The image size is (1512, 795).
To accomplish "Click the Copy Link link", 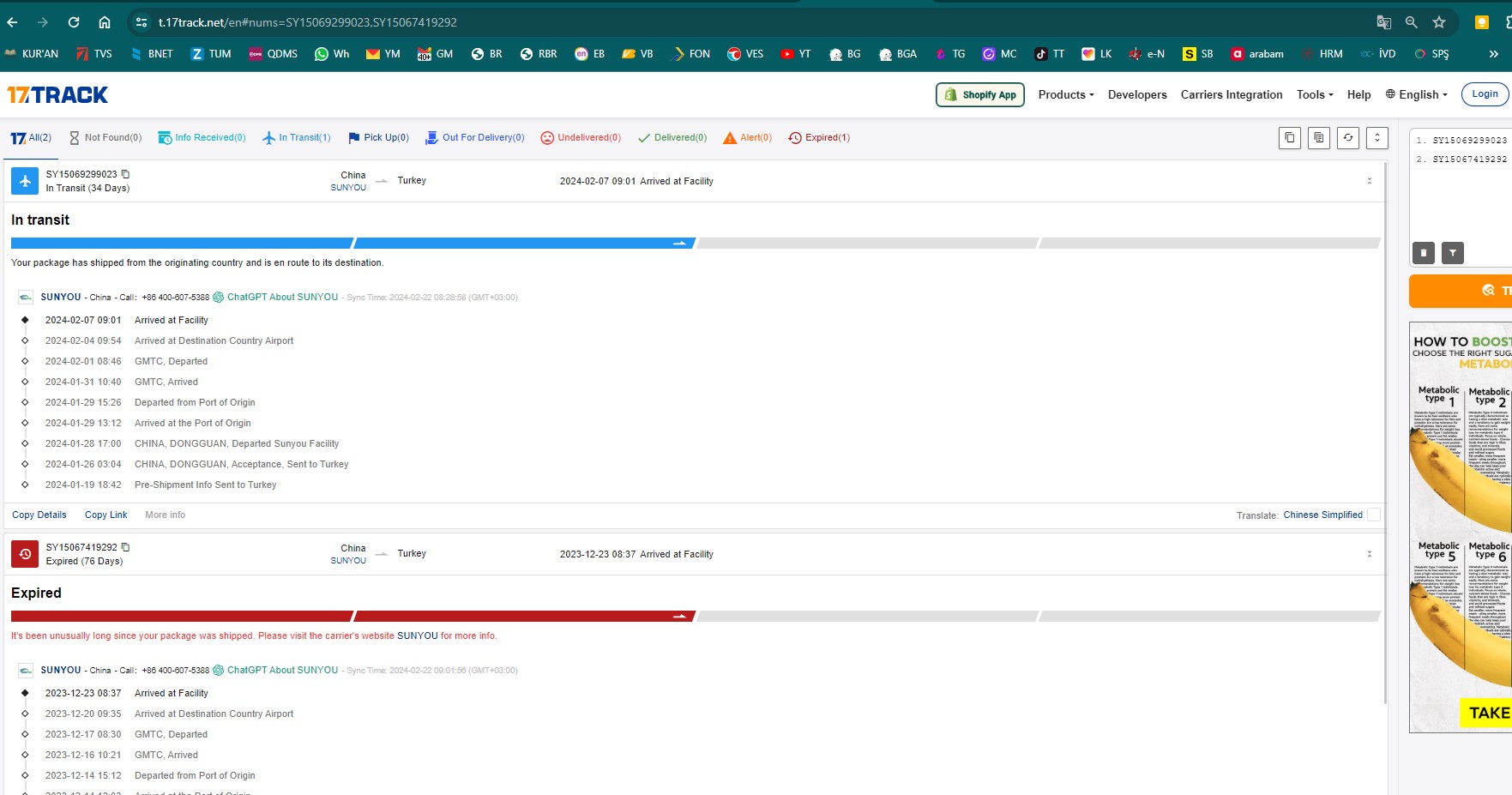I will [x=105, y=515].
